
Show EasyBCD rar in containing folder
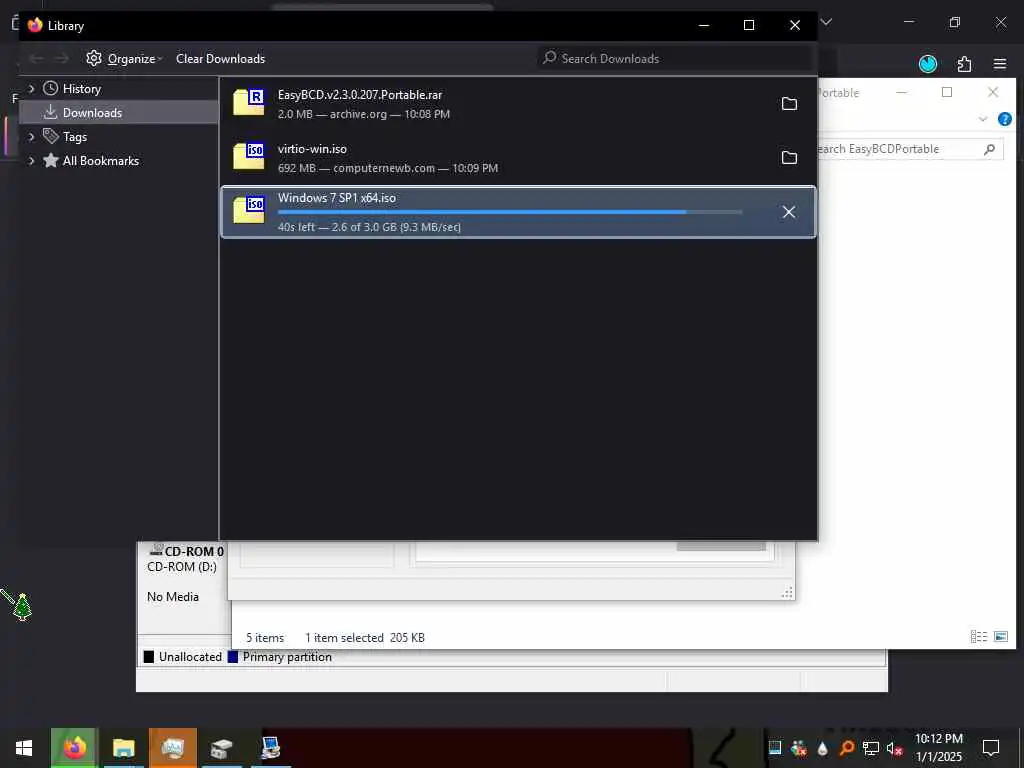pyautogui.click(x=789, y=104)
